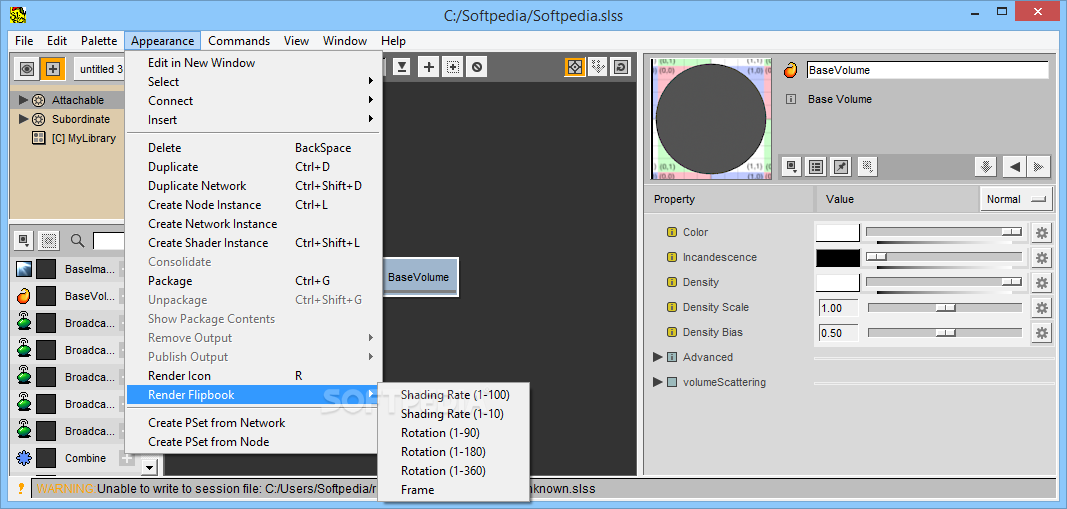
Task: Click the dotted down-arrow icon in the network toolbar
Action: 597,67
